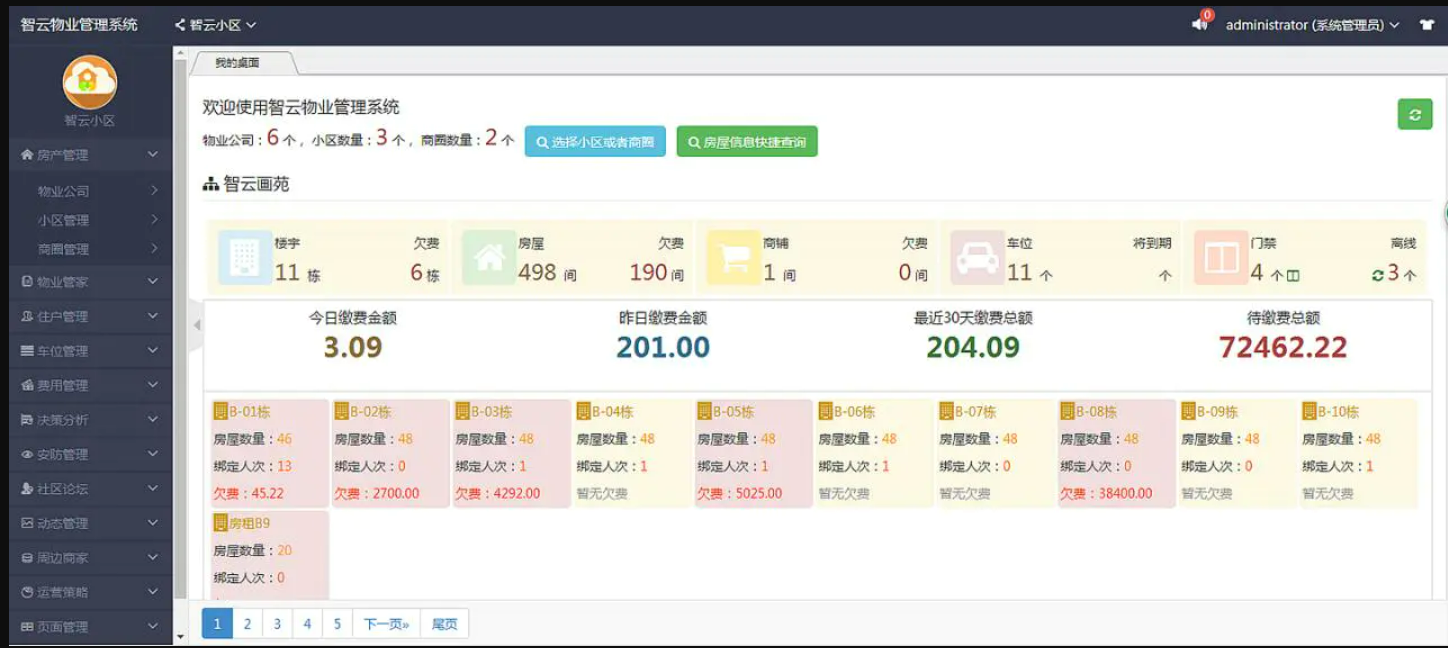Image resolution: width=1448 pixels, height=648 pixels.
Task: Select the 我的桌面 tab
Action: [240, 62]
